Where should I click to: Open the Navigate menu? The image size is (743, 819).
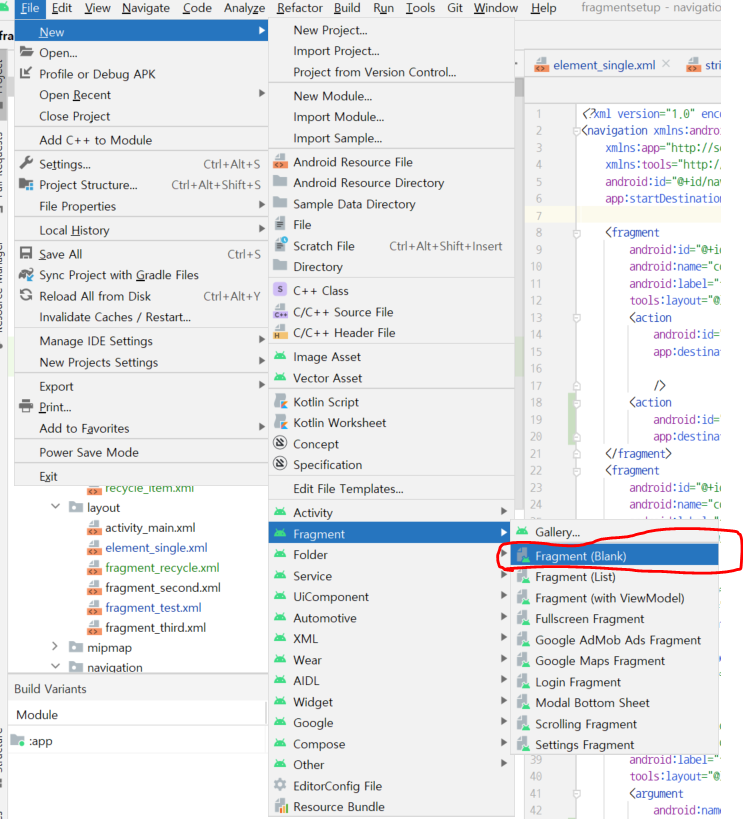point(146,8)
